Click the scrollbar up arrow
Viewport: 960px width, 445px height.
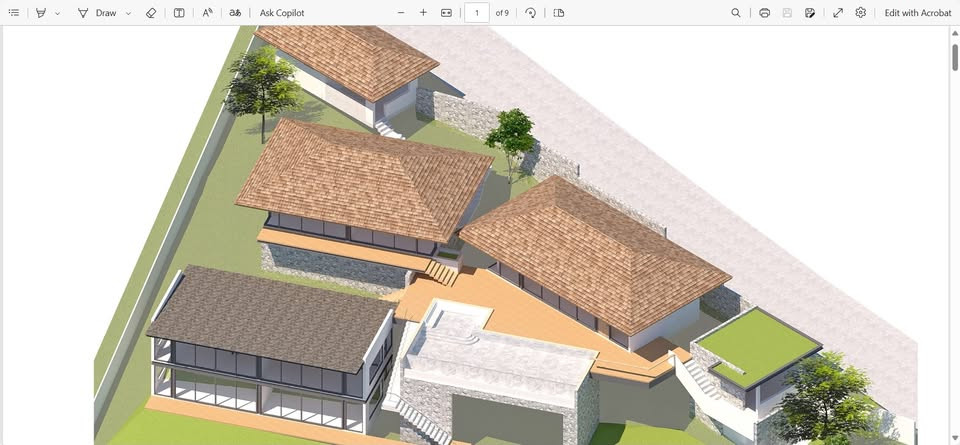(955, 33)
